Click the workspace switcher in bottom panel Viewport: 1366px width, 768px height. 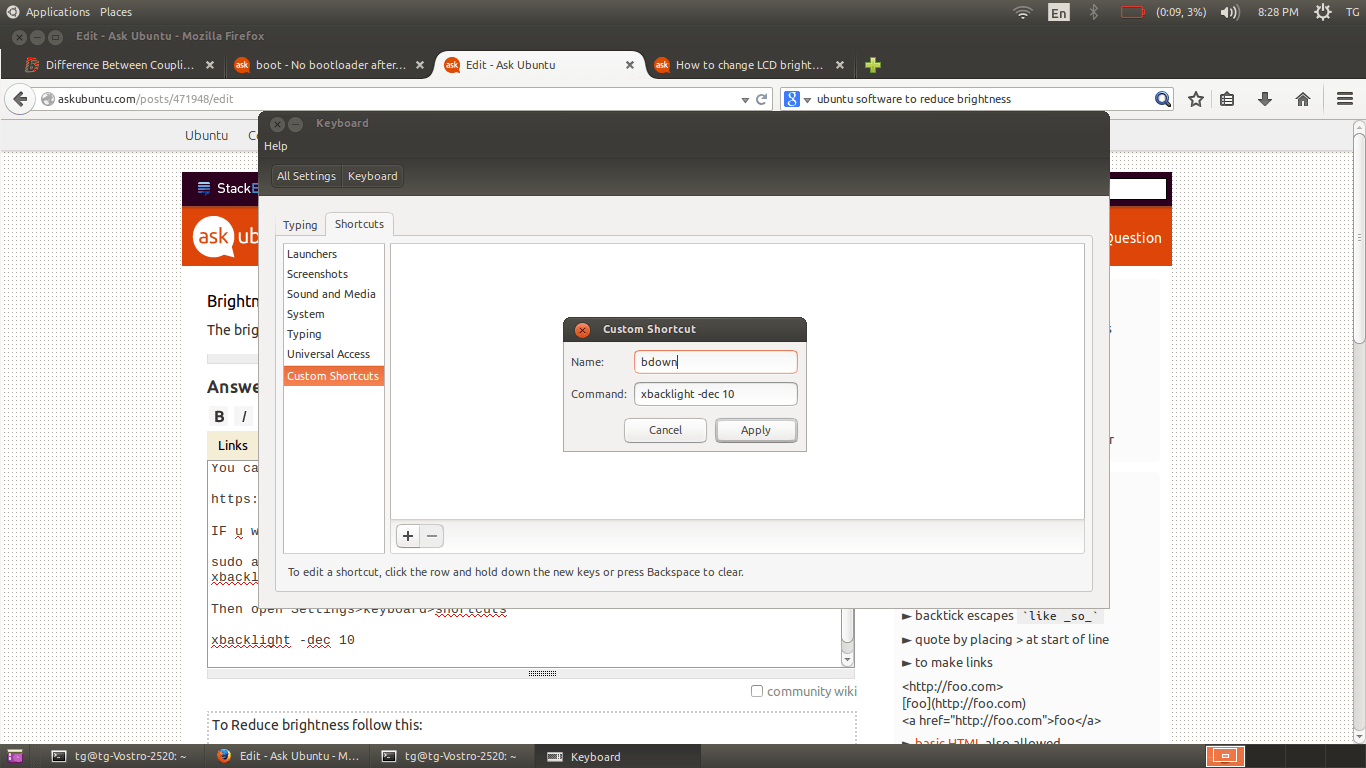point(1225,756)
